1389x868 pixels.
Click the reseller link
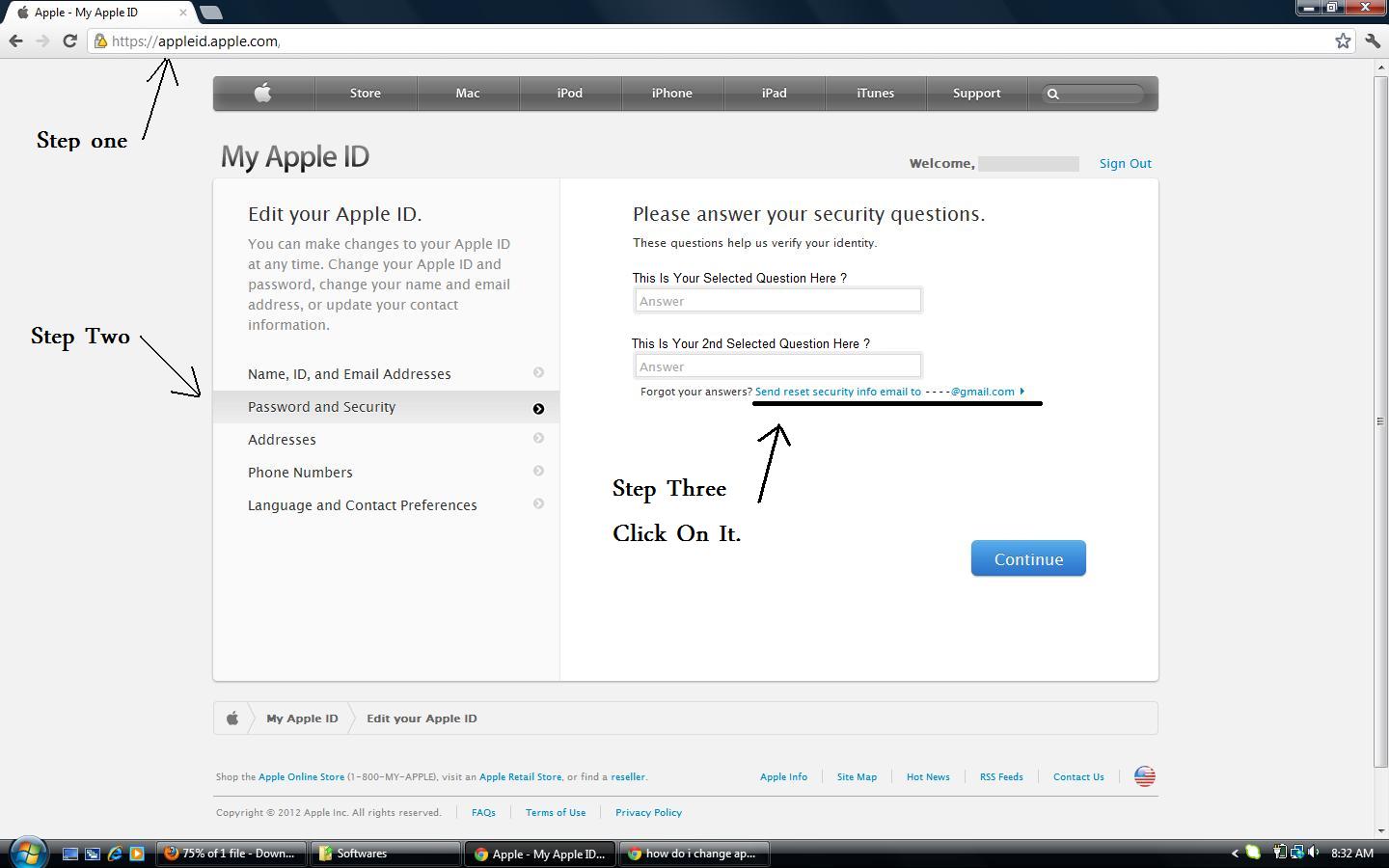coord(628,776)
